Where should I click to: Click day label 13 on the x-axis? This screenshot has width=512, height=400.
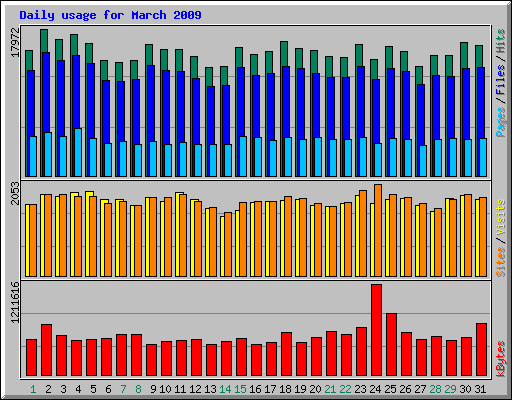point(210,389)
